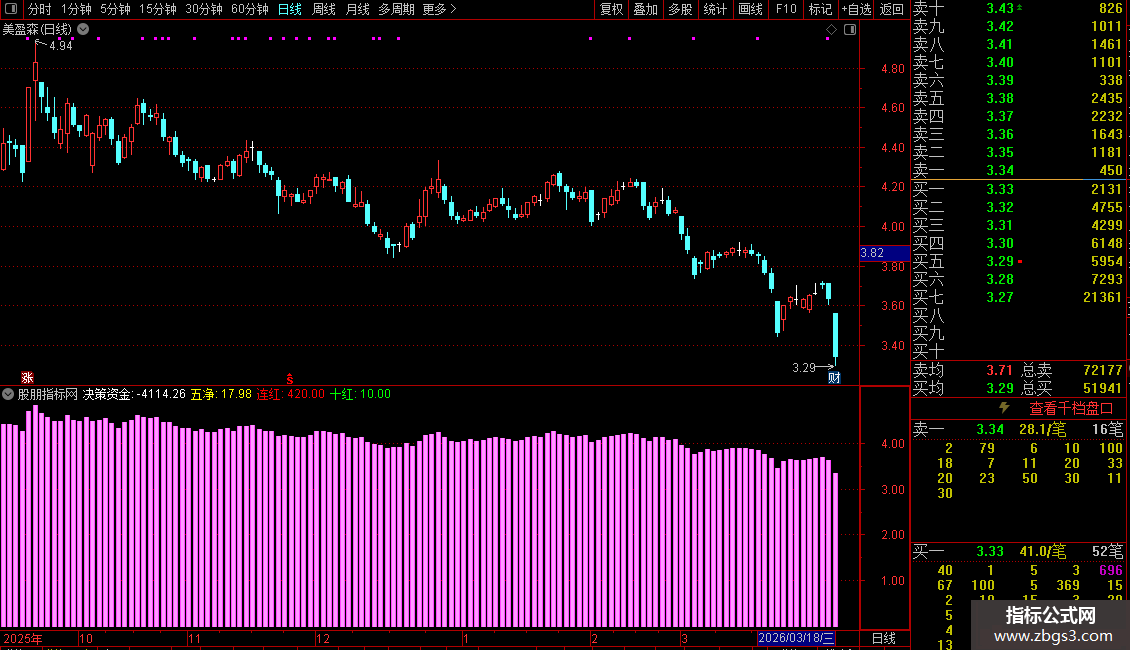The width and height of the screenshot is (1130, 650).
Task: Activate the 画线 drawing tool
Action: pyautogui.click(x=750, y=9)
